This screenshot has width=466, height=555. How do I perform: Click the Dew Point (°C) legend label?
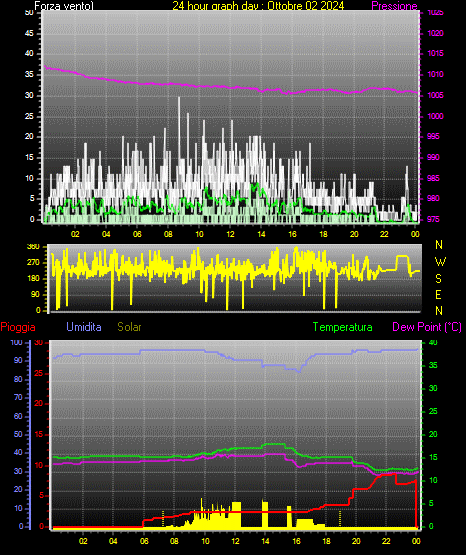(x=427, y=327)
